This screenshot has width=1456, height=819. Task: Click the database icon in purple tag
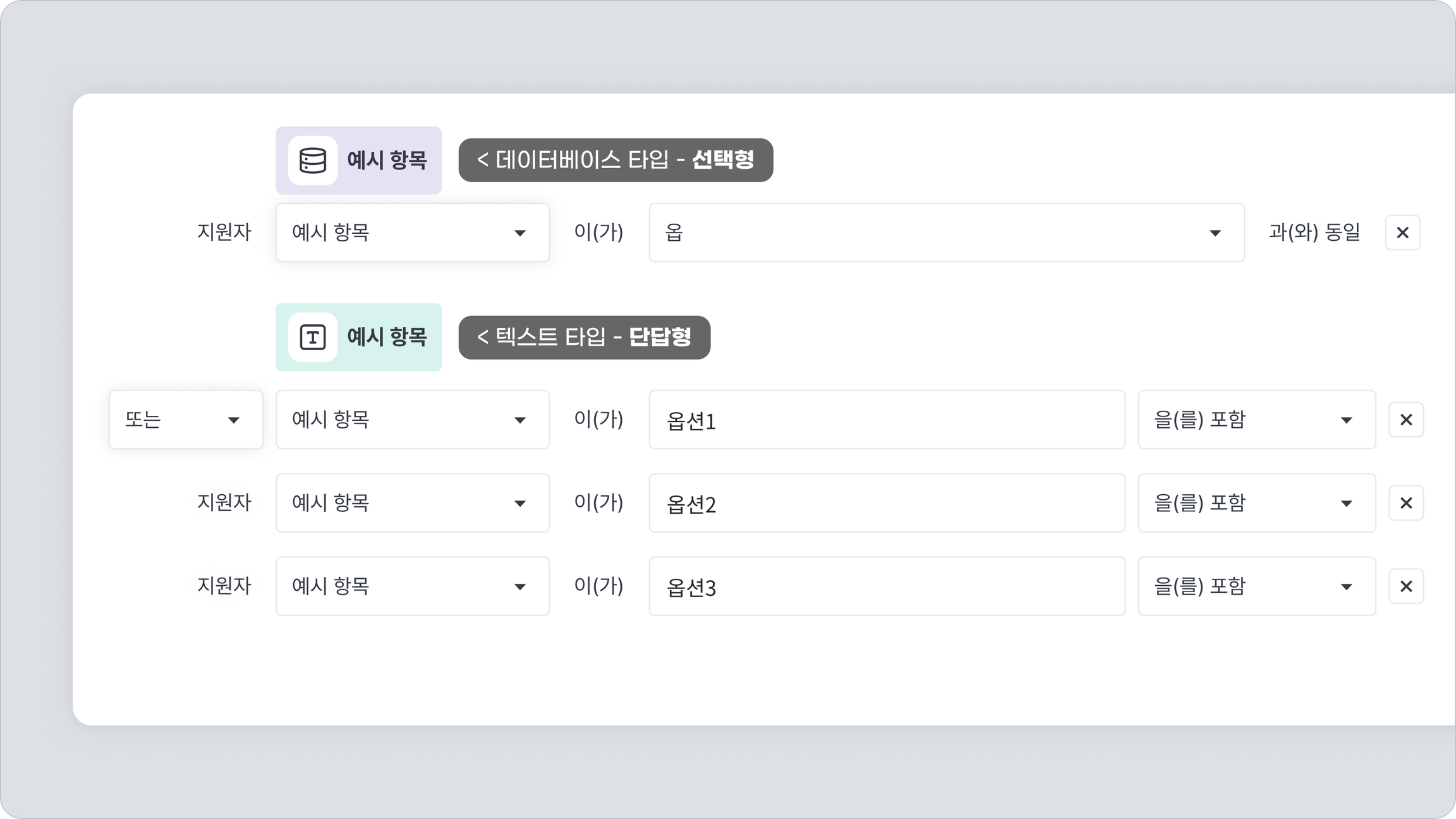tap(313, 161)
